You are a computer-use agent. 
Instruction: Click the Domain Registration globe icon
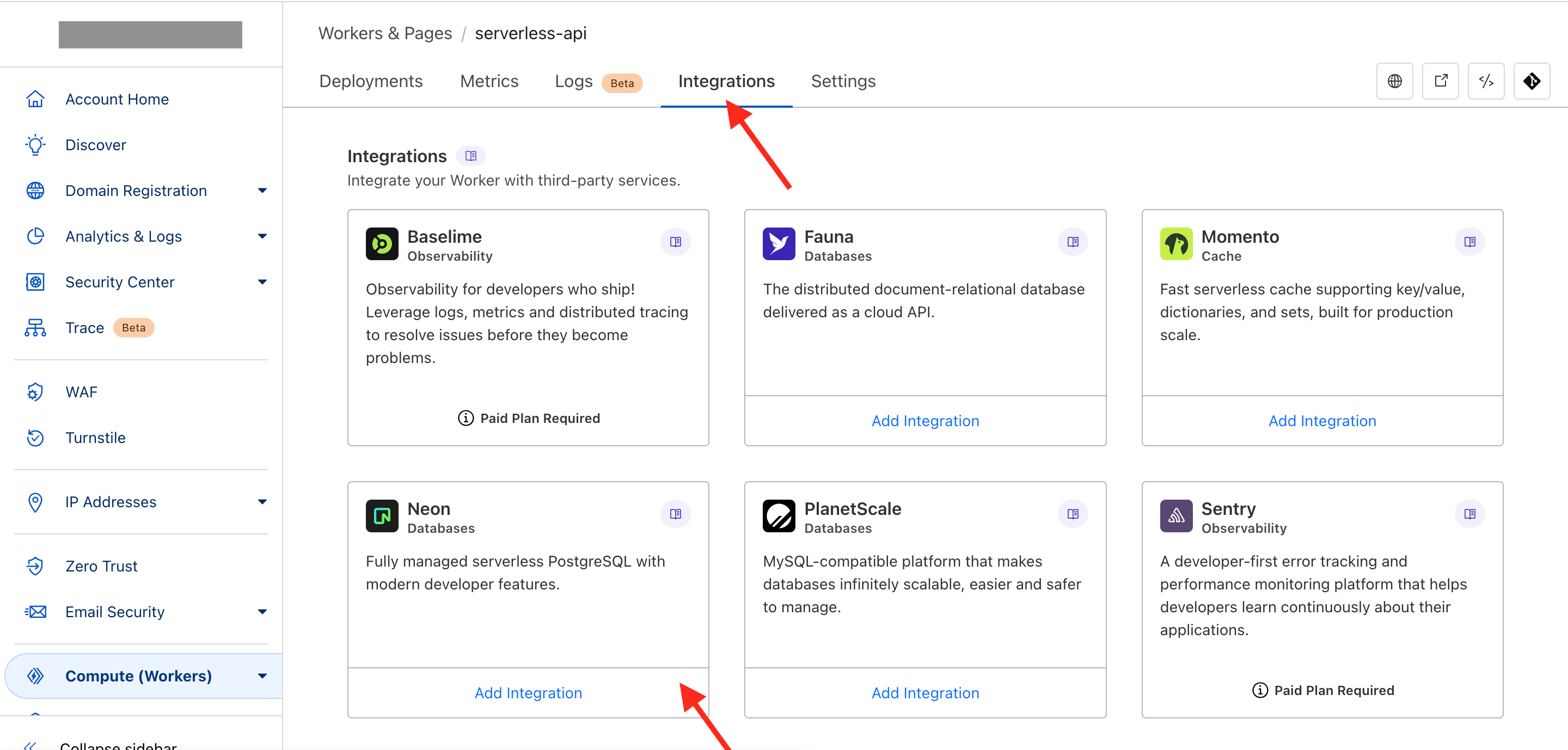click(35, 190)
